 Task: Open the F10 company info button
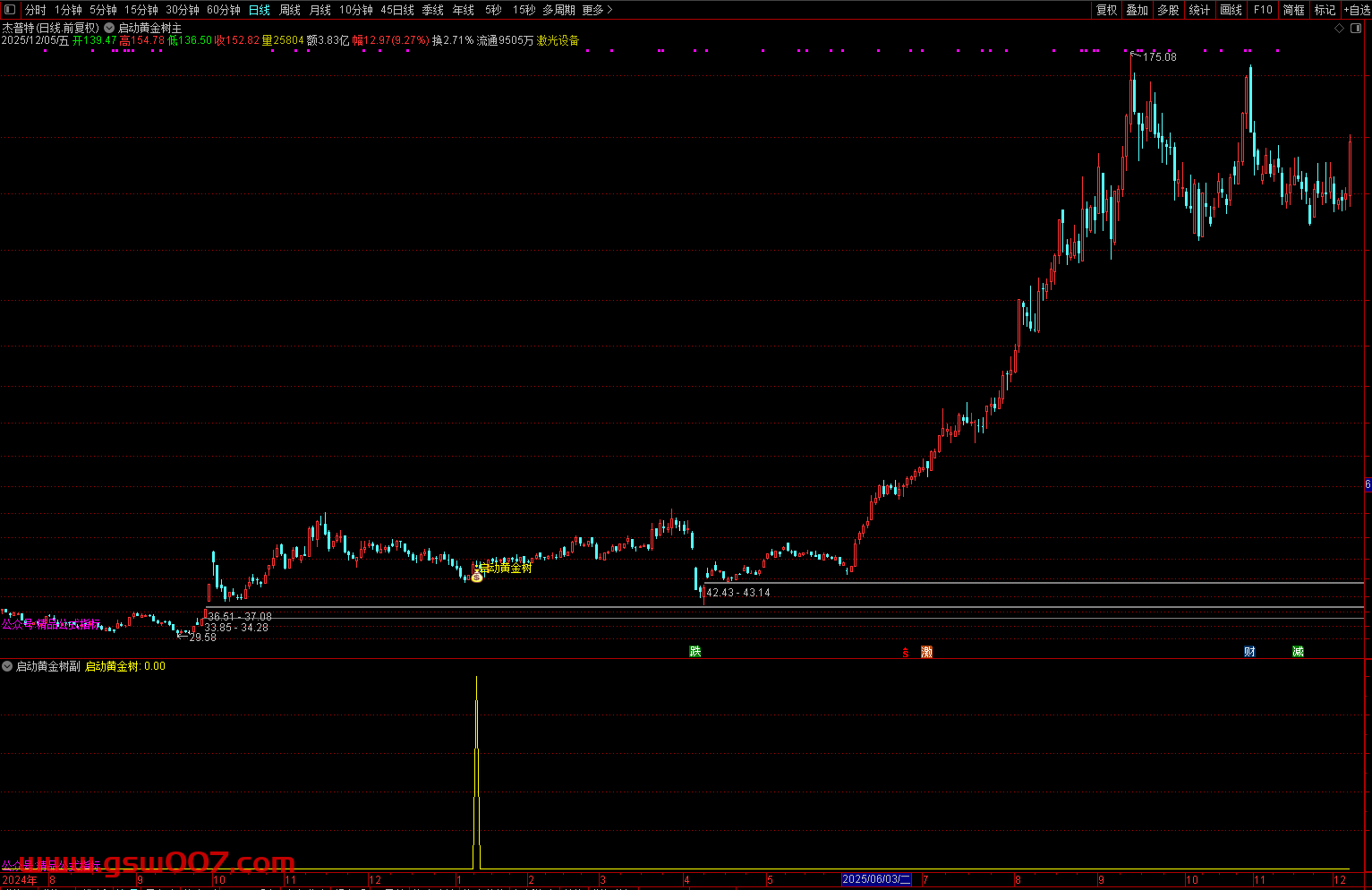click(1263, 10)
